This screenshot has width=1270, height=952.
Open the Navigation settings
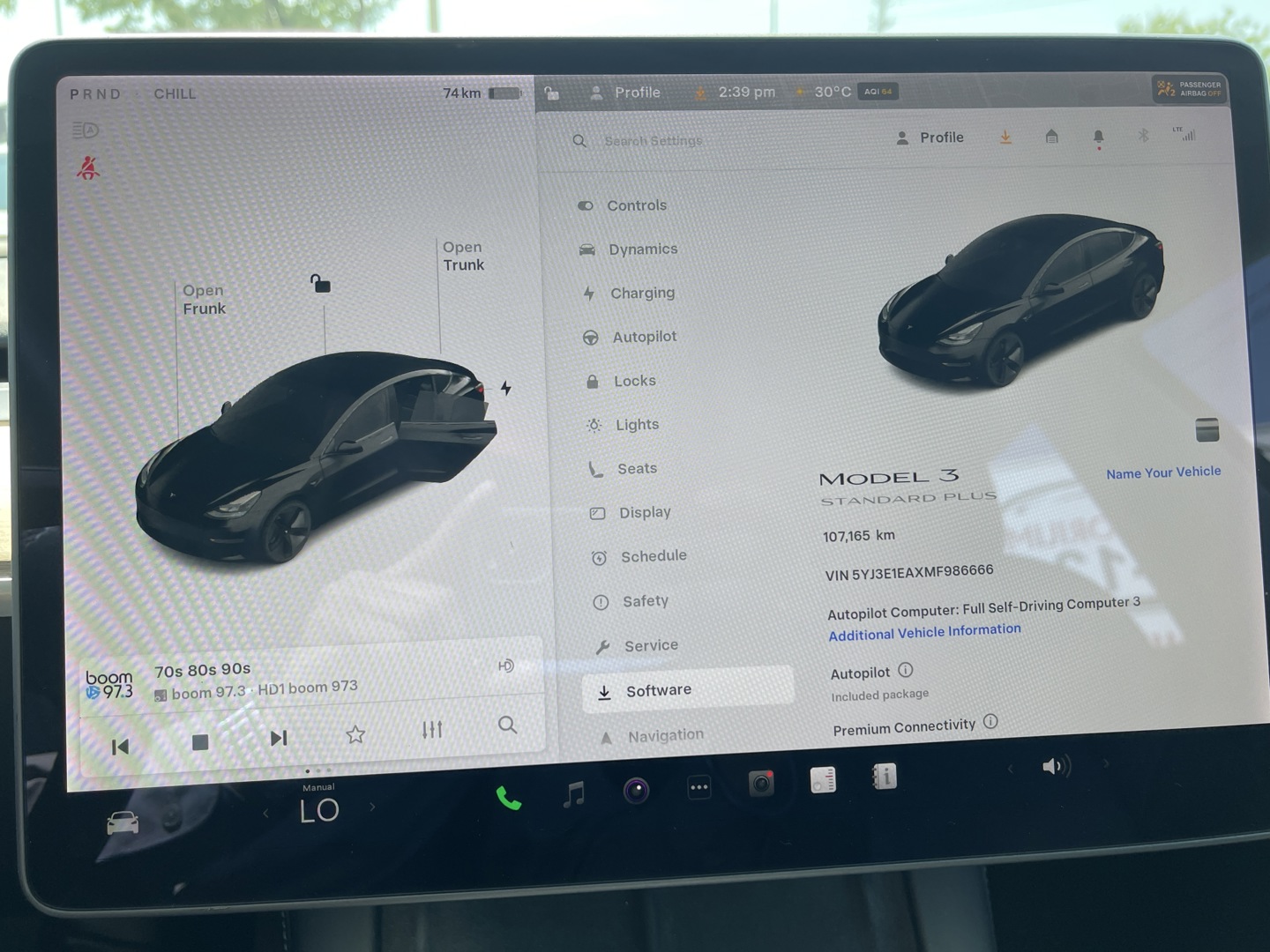[x=651, y=736]
